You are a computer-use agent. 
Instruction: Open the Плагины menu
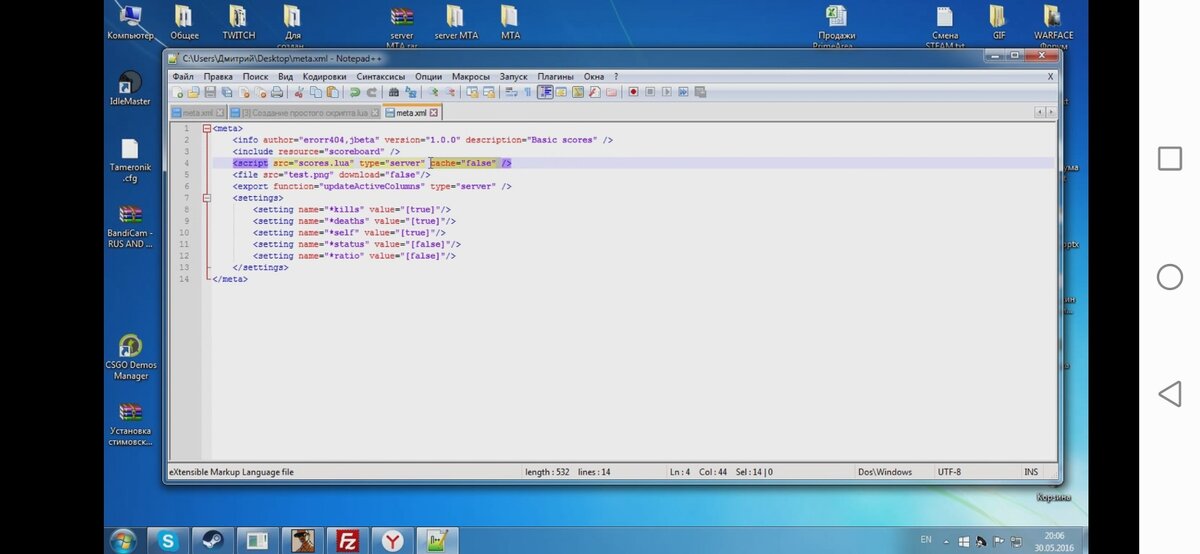[x=555, y=77]
